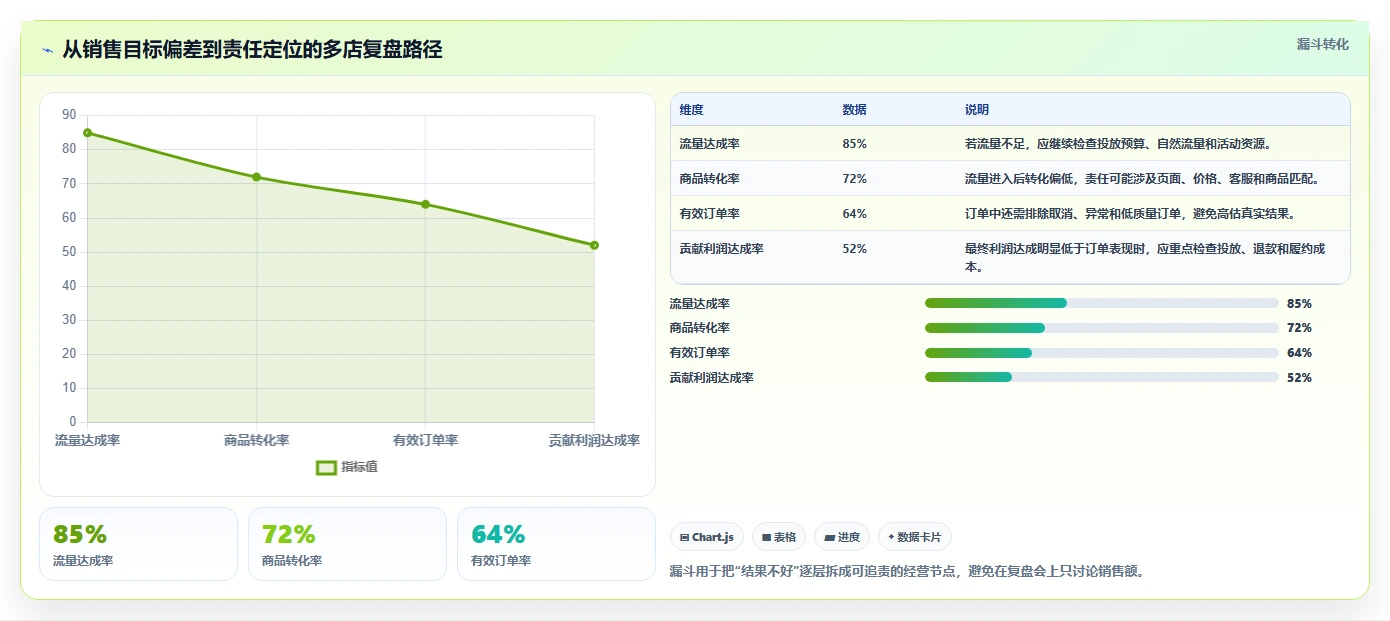Click 72% next to 商品转化率 progress bar
Screen dimensions: 1390x621
point(1299,328)
